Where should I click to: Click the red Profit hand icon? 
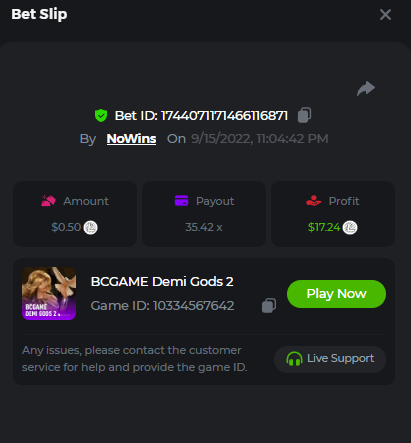click(314, 201)
